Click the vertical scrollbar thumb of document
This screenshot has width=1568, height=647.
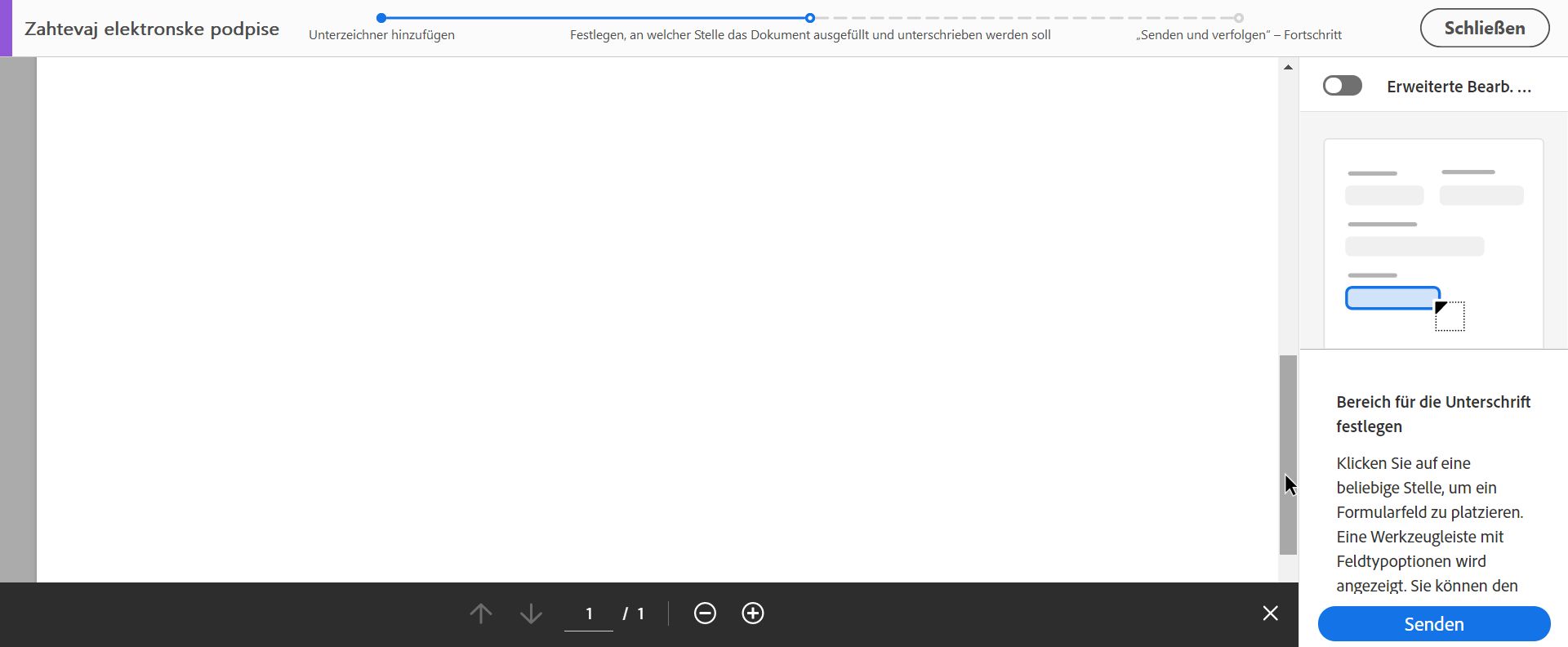click(1288, 455)
